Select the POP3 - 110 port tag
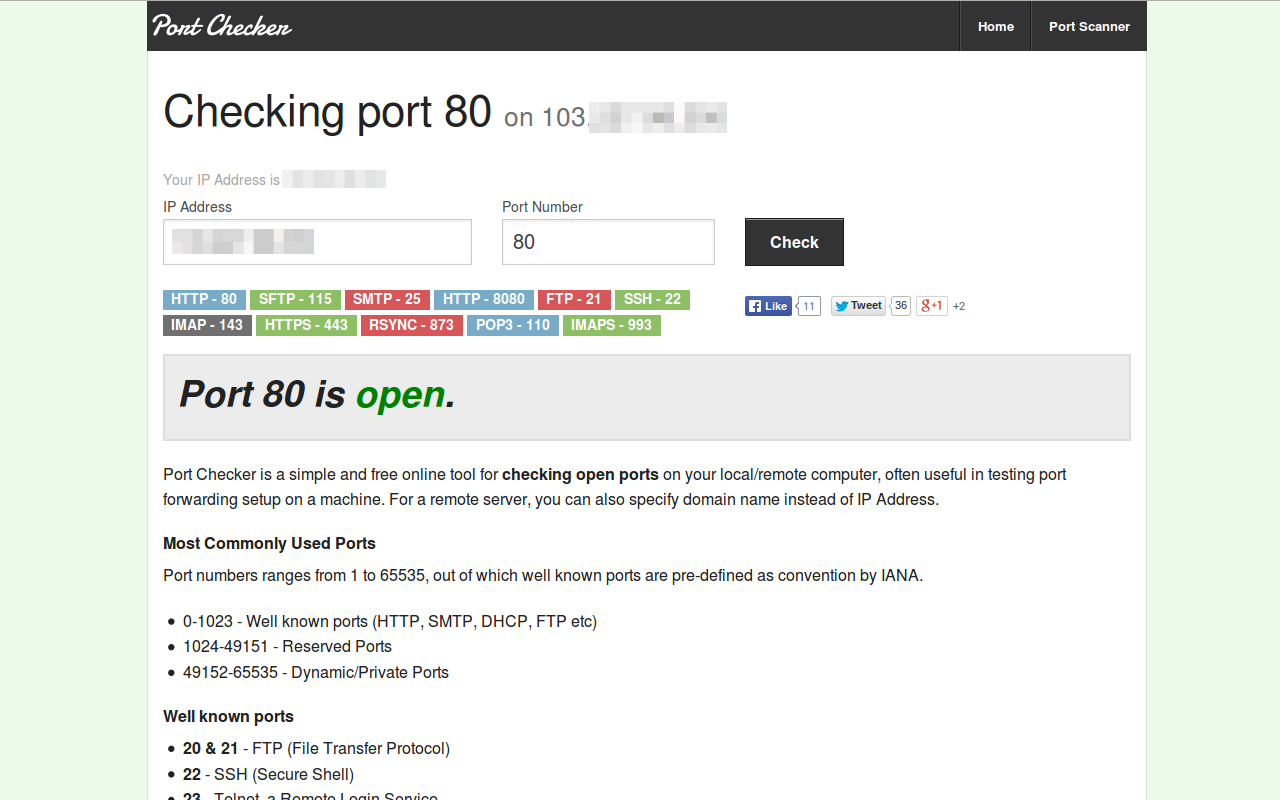 coord(513,325)
